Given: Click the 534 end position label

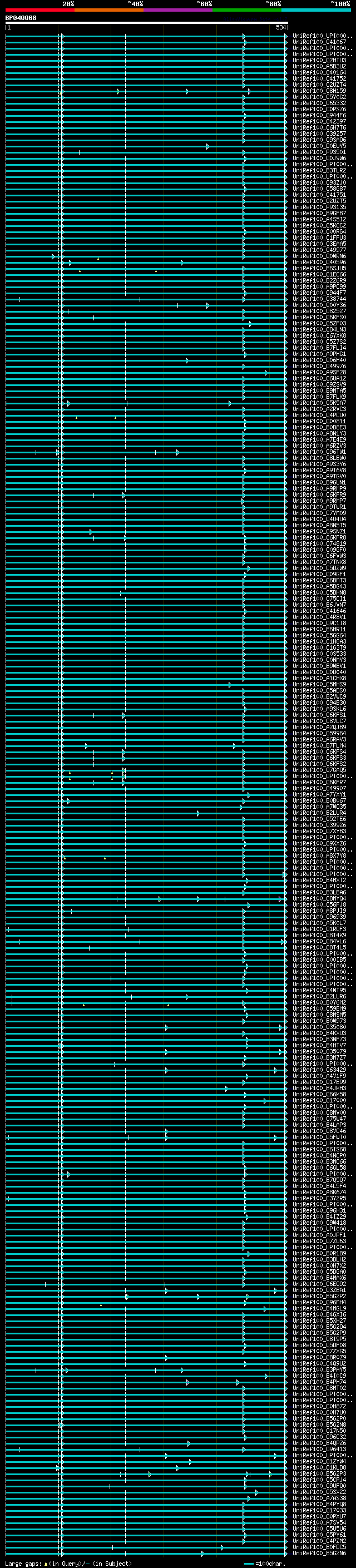Looking at the screenshot, I should pos(280,28).
